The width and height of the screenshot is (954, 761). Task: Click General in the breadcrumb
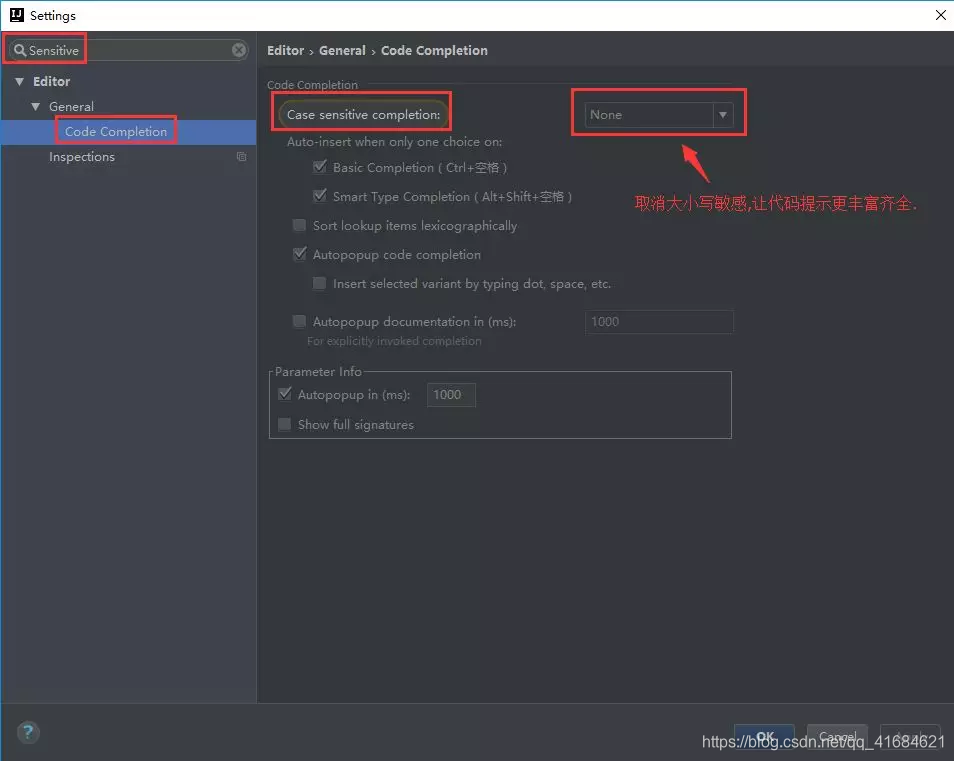tap(342, 50)
